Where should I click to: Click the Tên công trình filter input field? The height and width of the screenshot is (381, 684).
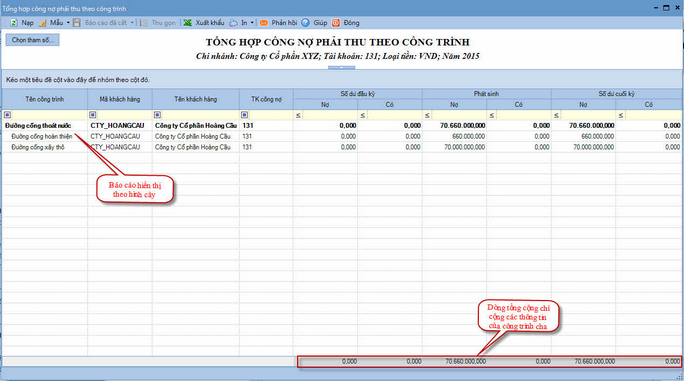coord(49,115)
